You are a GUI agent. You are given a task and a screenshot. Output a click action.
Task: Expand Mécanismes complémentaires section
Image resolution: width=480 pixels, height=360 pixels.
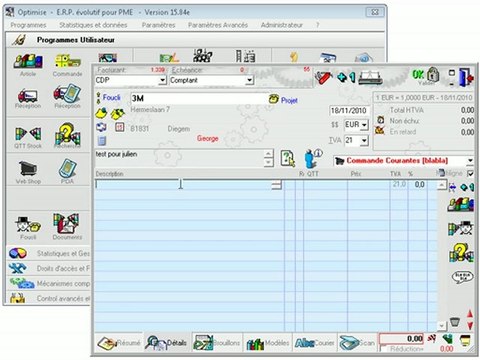point(49,283)
